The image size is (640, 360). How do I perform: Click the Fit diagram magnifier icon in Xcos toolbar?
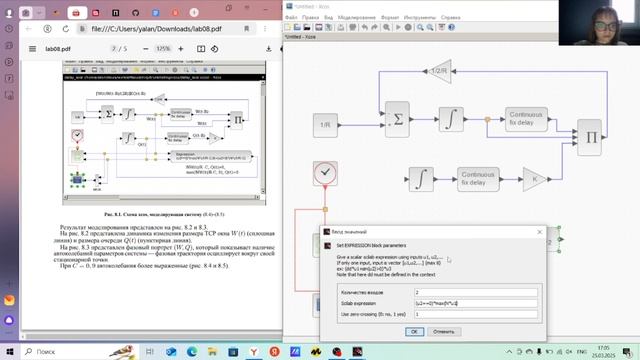point(386,27)
